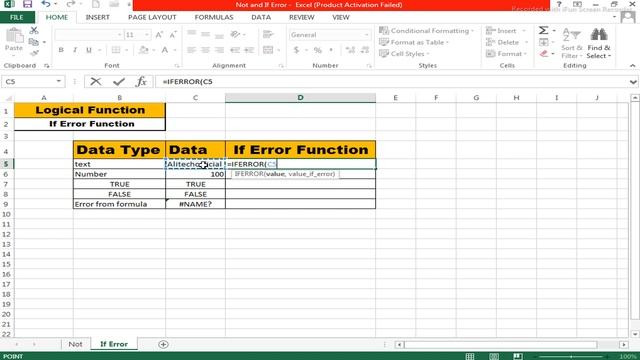
Task: Click the Fill Color bucket icon
Action: pyautogui.click(x=143, y=50)
